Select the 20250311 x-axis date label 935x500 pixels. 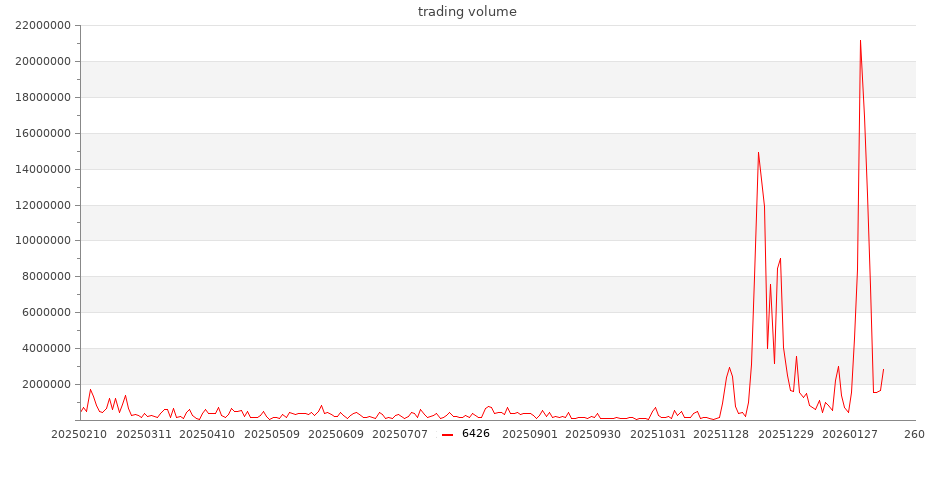(144, 434)
